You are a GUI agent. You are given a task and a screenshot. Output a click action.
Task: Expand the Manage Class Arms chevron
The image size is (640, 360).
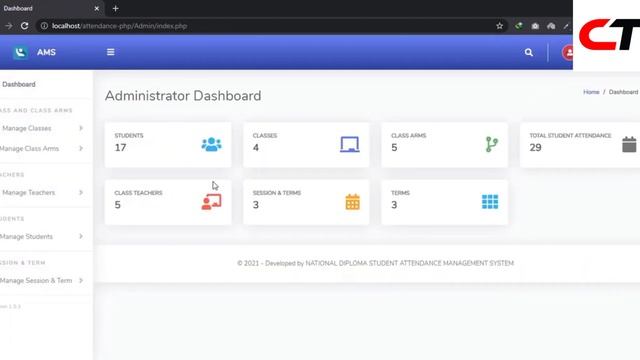(x=81, y=148)
